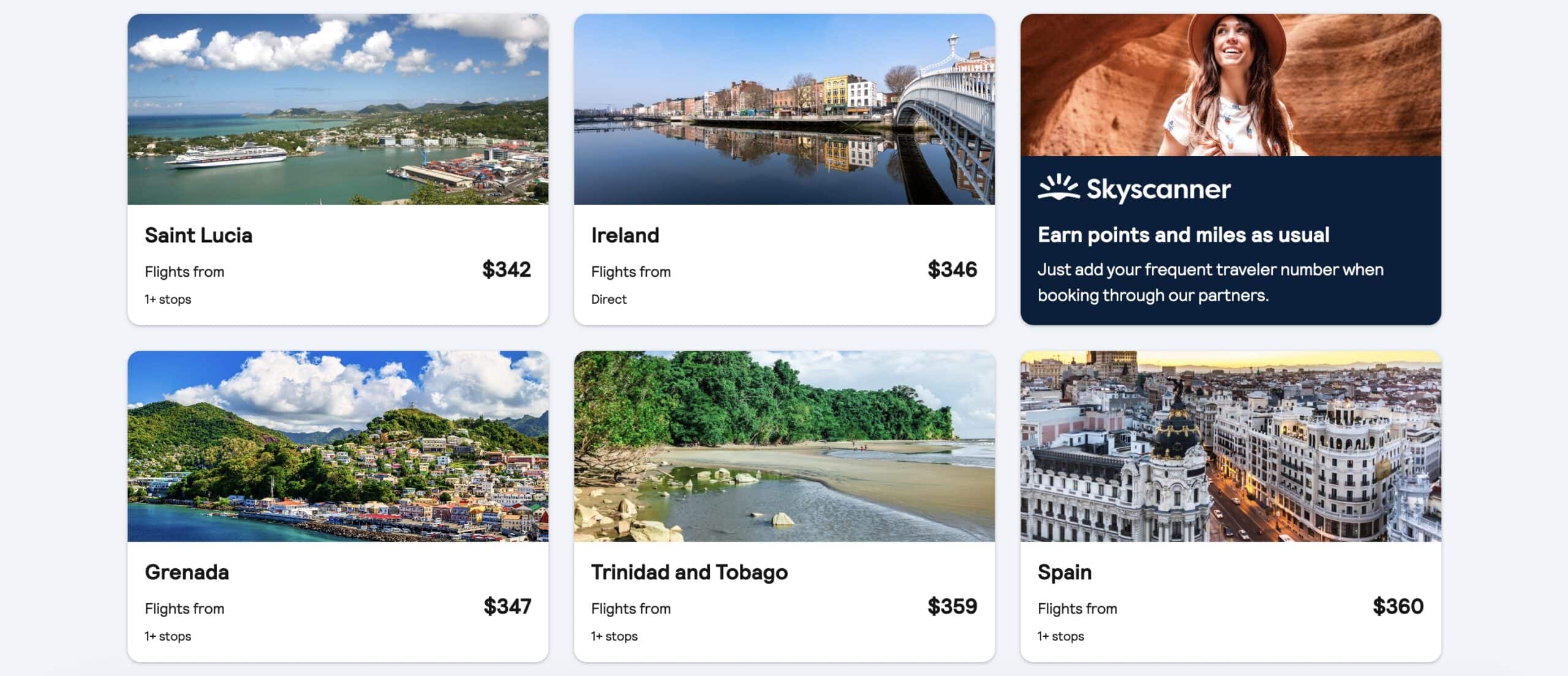Screen dimensions: 1568x676
Task: Click the frequent traveler number description text
Action: (x=1210, y=282)
